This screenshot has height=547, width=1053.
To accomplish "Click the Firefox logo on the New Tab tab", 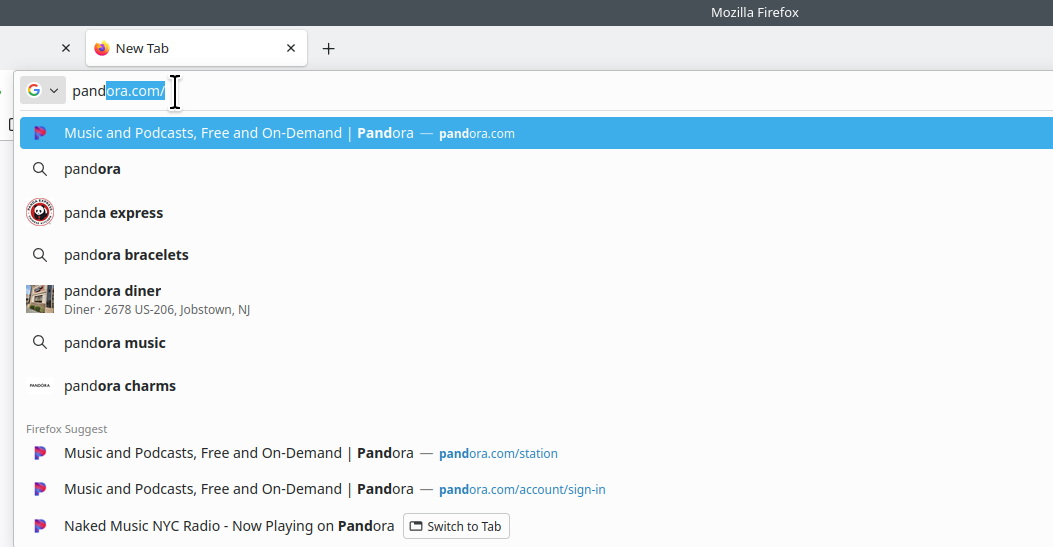I will (101, 48).
